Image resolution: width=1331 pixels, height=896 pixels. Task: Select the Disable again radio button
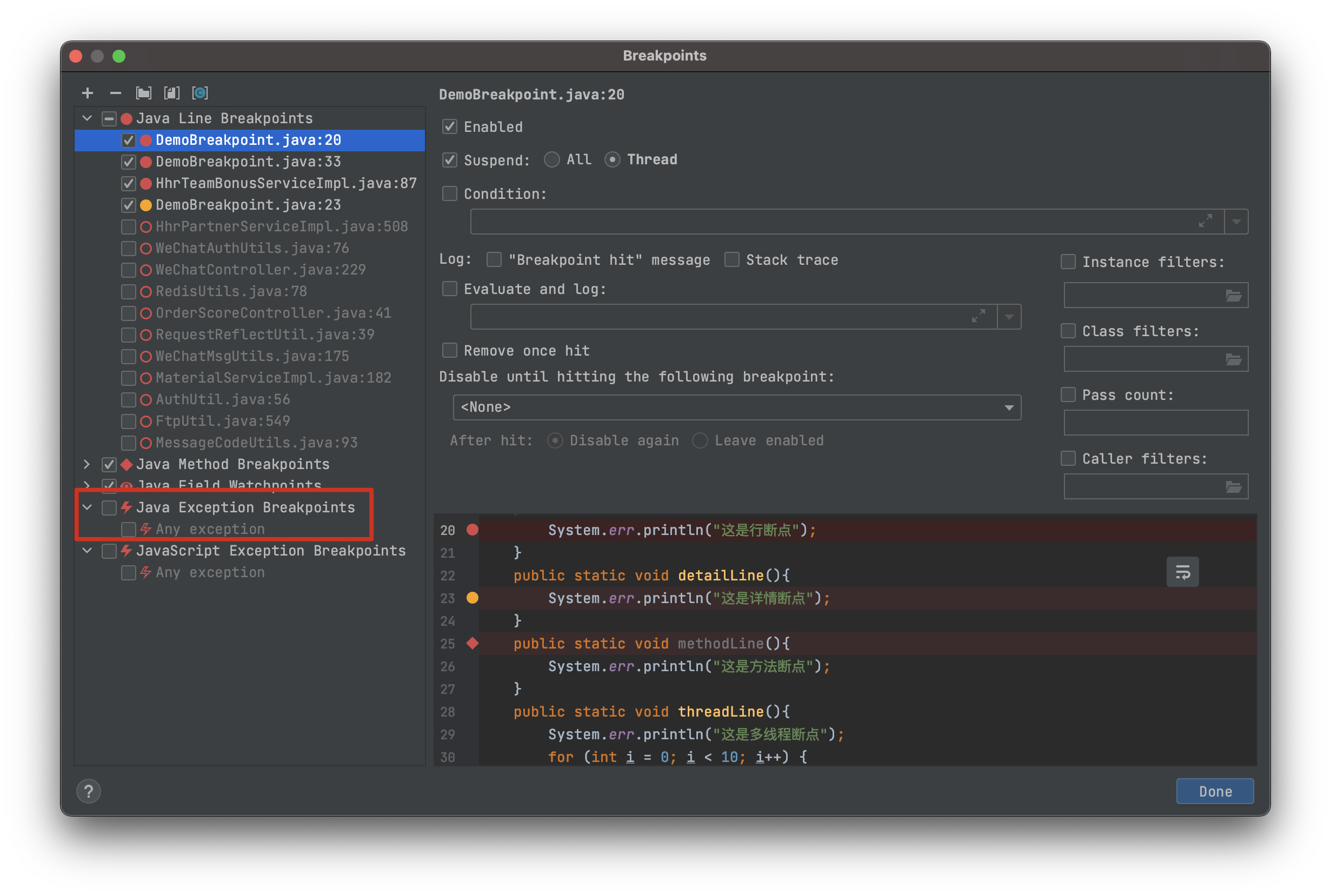555,440
